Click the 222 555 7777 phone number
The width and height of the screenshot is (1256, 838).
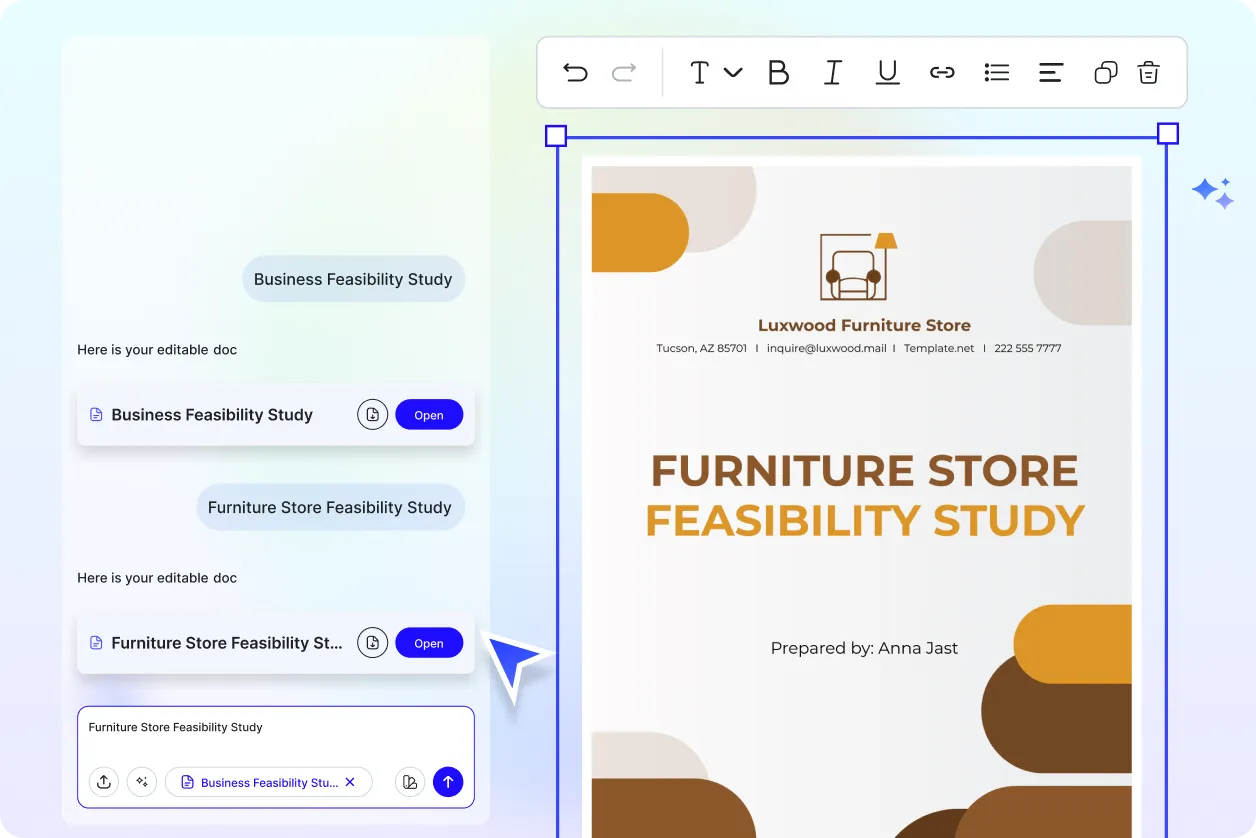pos(1028,348)
